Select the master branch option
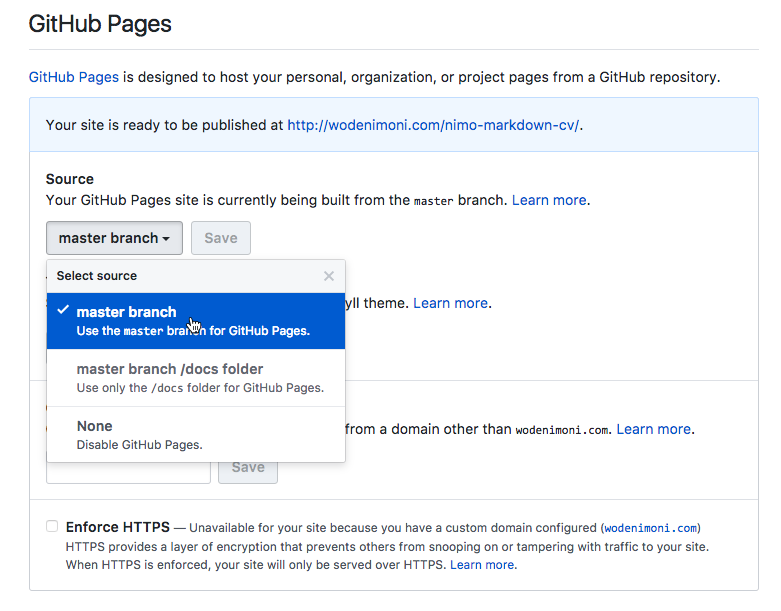The width and height of the screenshot is (781, 611). (x=196, y=321)
